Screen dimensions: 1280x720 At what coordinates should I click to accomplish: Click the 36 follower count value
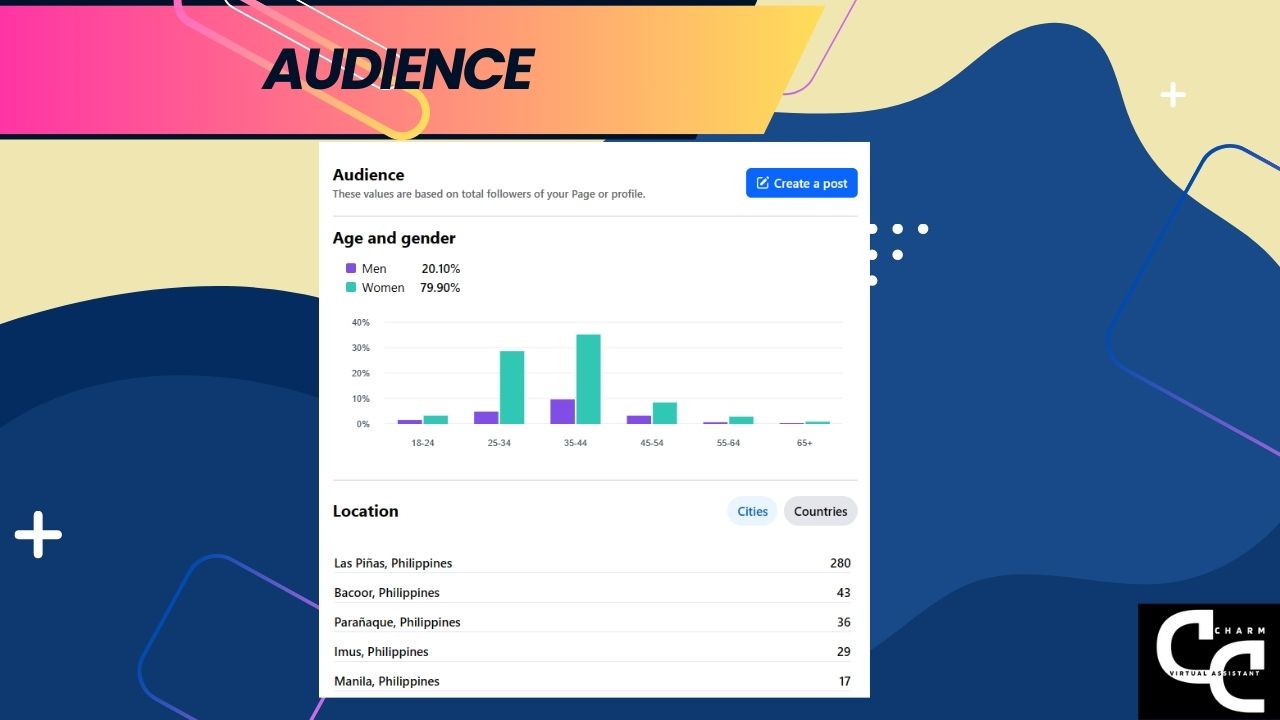(844, 622)
